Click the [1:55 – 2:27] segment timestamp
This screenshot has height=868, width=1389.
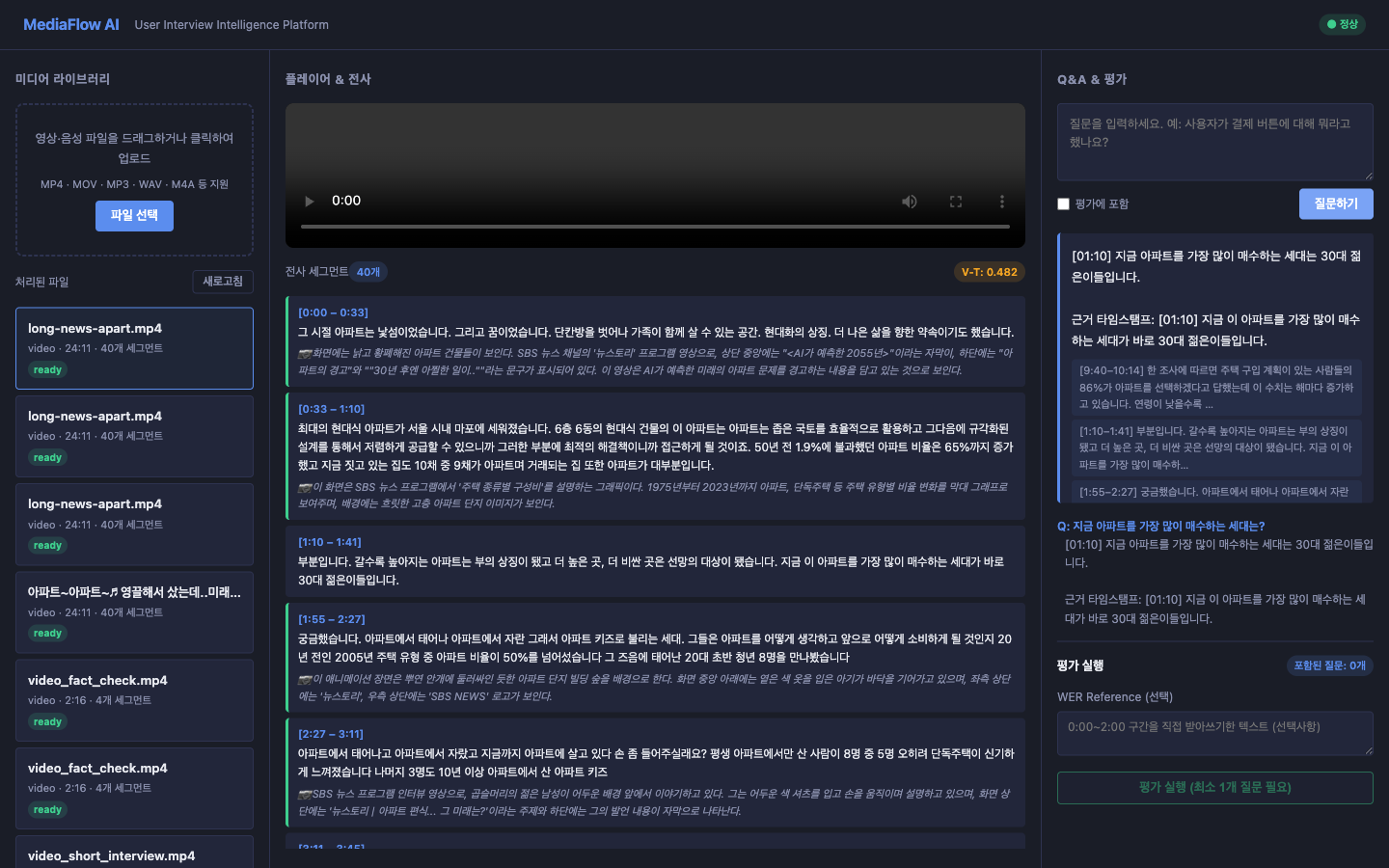331,619
